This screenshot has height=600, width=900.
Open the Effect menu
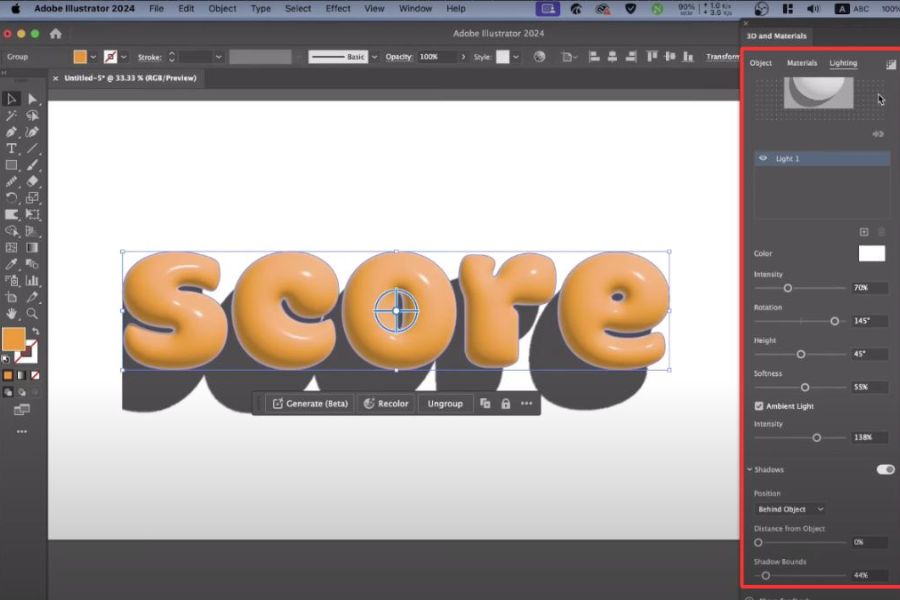coord(338,9)
